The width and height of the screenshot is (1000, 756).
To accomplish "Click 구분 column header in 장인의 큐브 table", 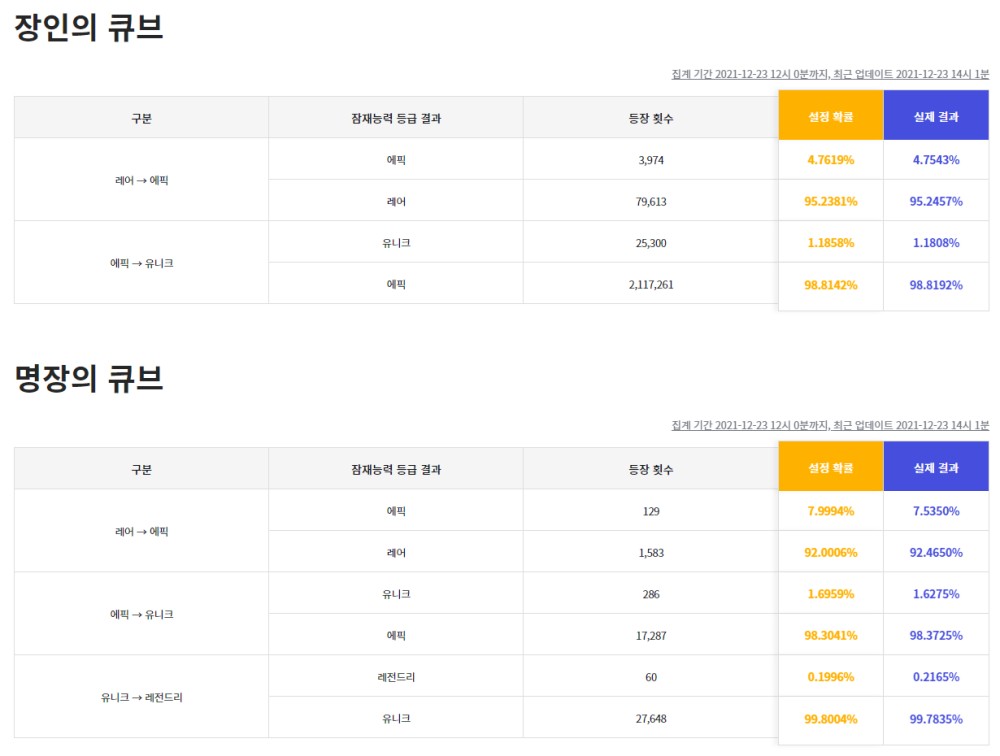I will click(141, 118).
